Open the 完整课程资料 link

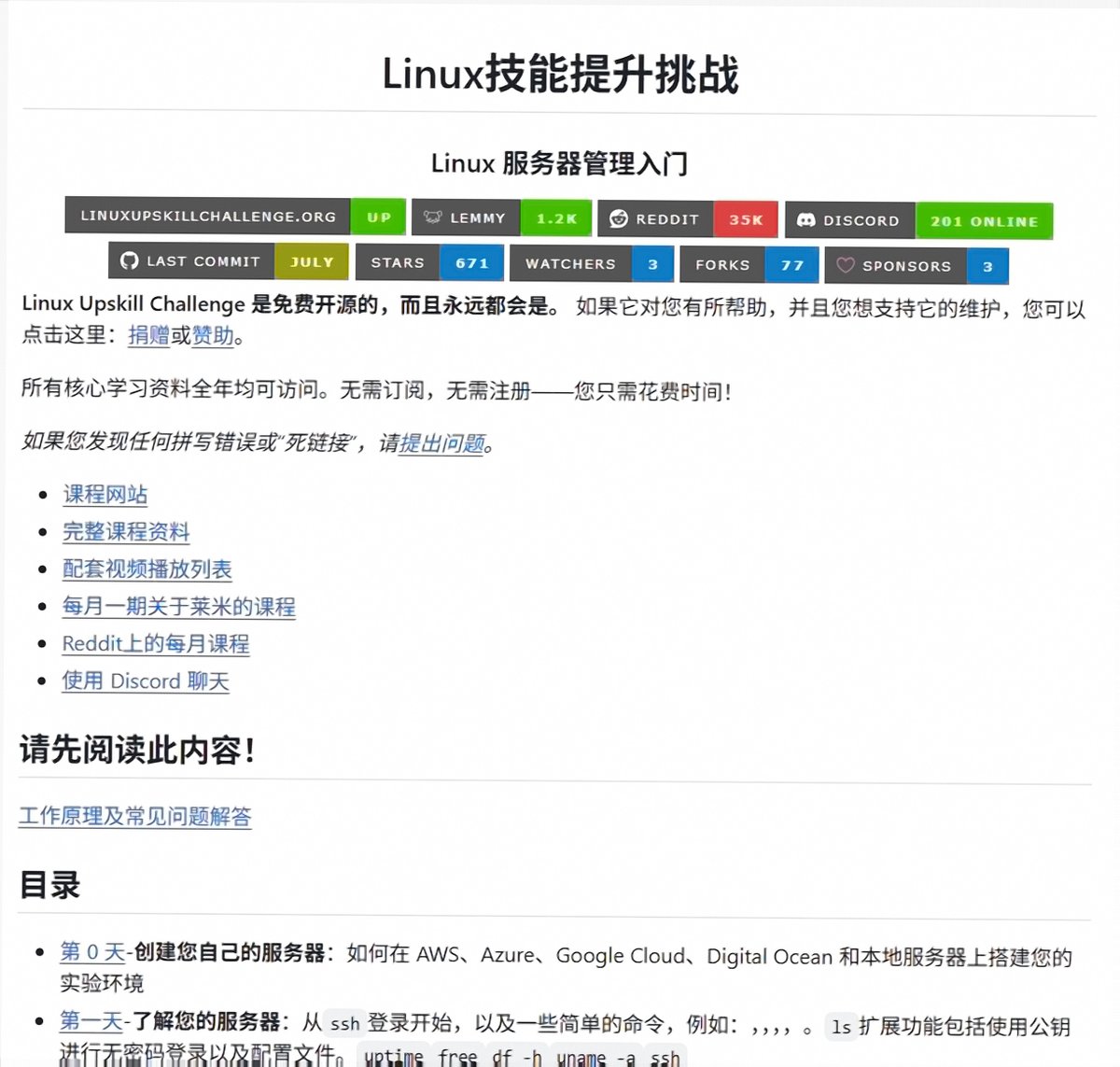pos(126,531)
